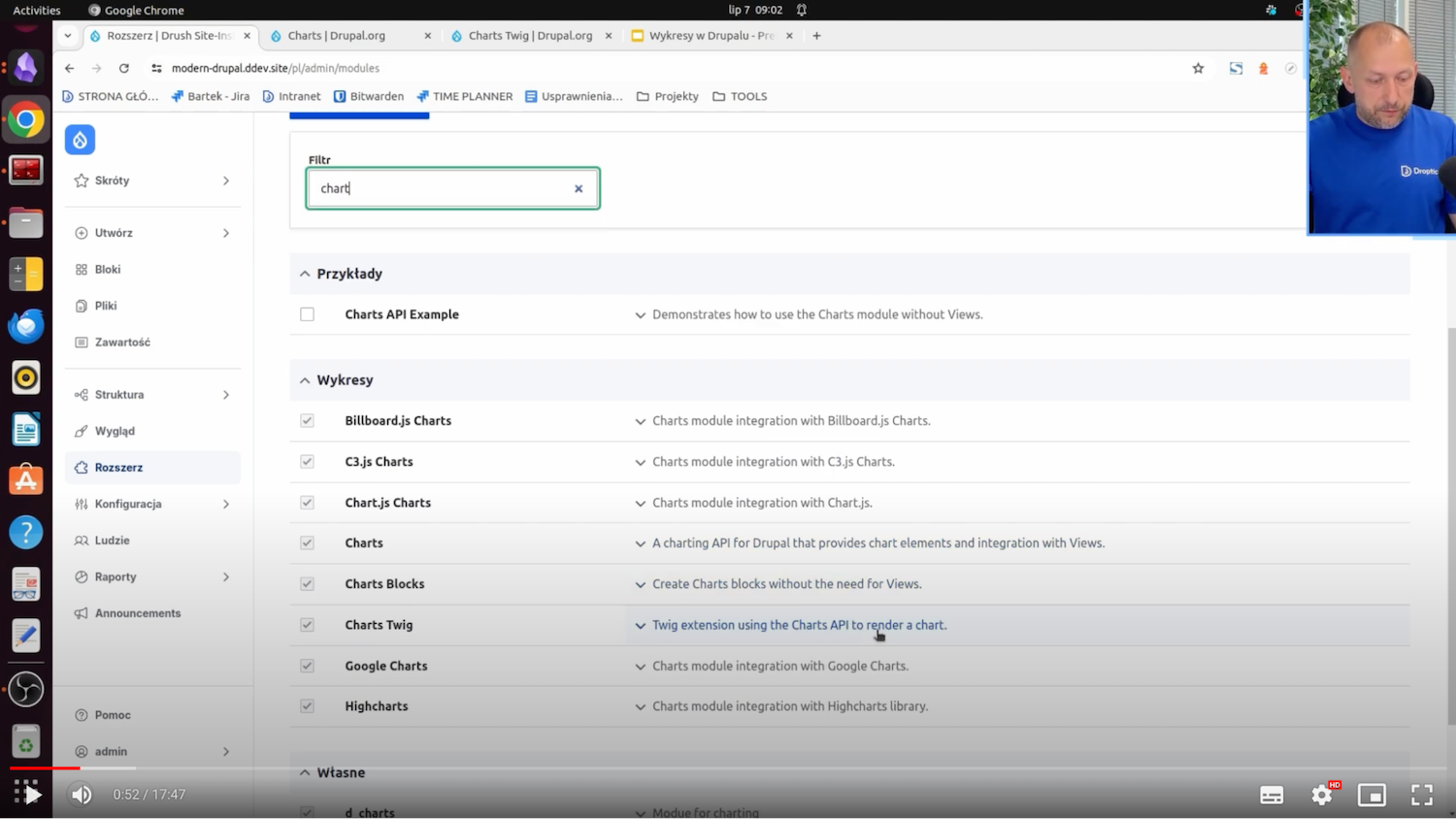Viewport: 1456px width, 819px height.
Task: Expand Charts API Example description
Action: point(640,315)
